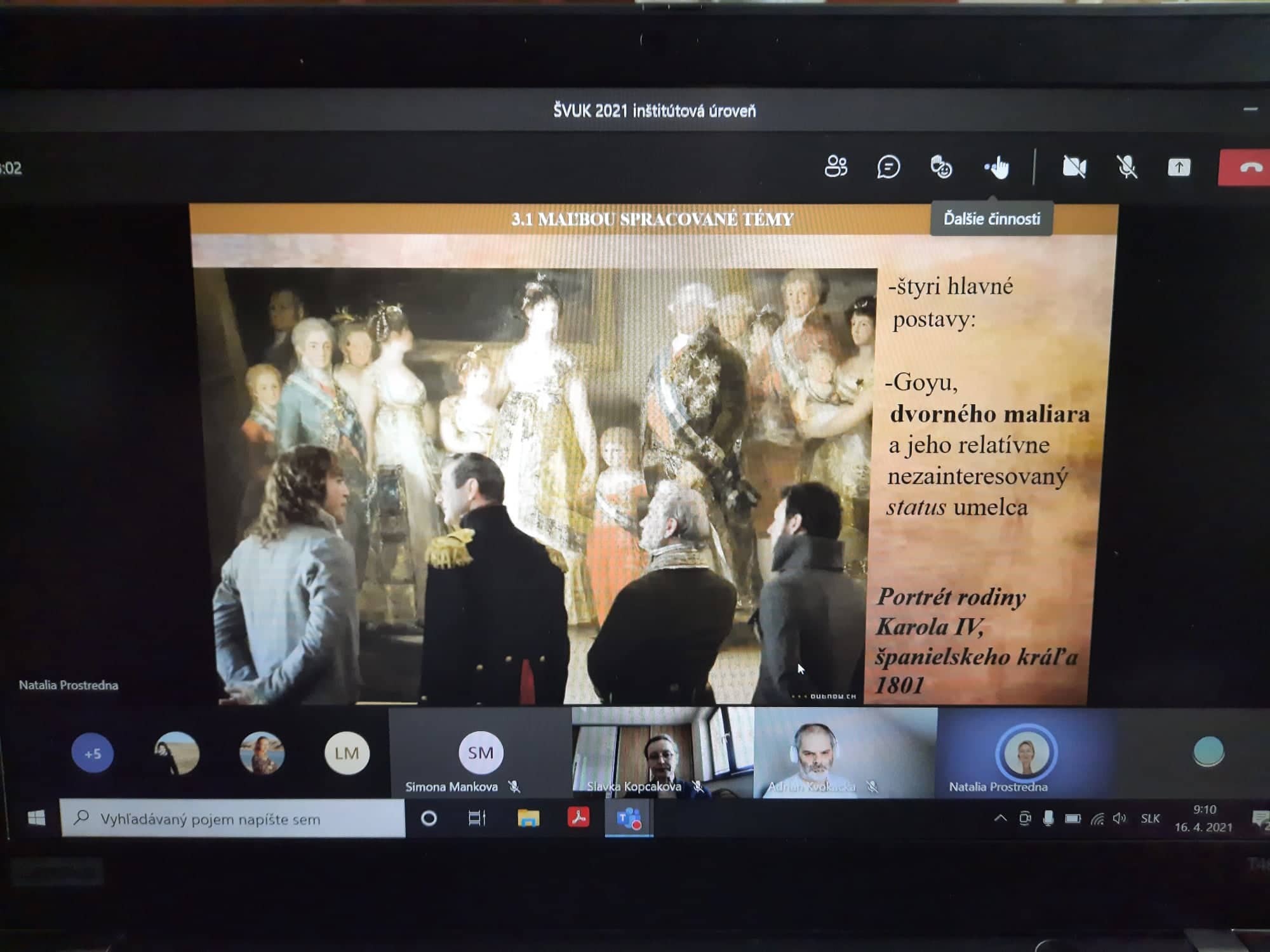Click the +5 more participants bubble
Image resolution: width=1270 pixels, height=952 pixels.
93,753
